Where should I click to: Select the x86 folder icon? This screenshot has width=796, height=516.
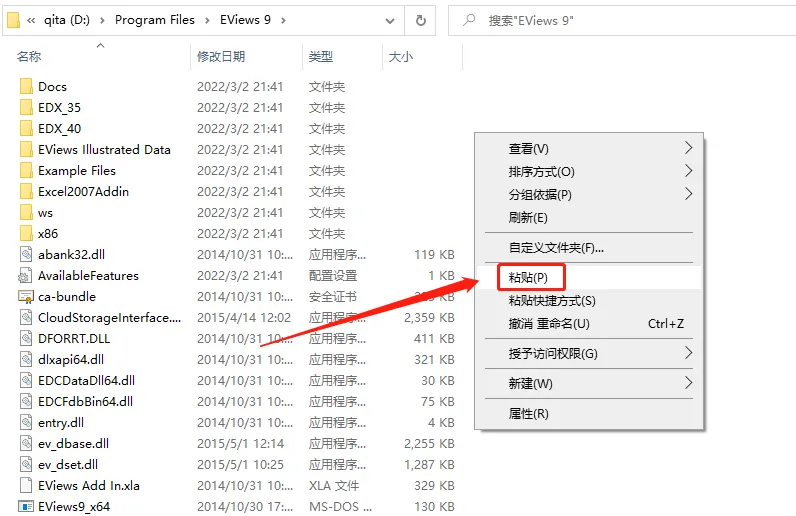pyautogui.click(x=26, y=233)
